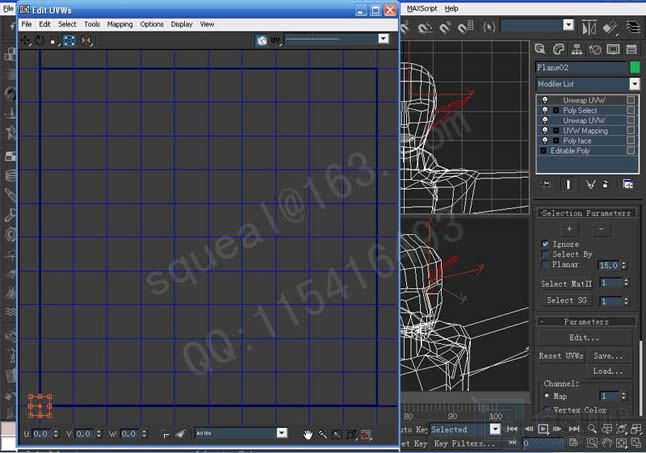Open the Tools menu in Edit UVWs
The height and width of the screenshot is (453, 646).
(x=91, y=24)
